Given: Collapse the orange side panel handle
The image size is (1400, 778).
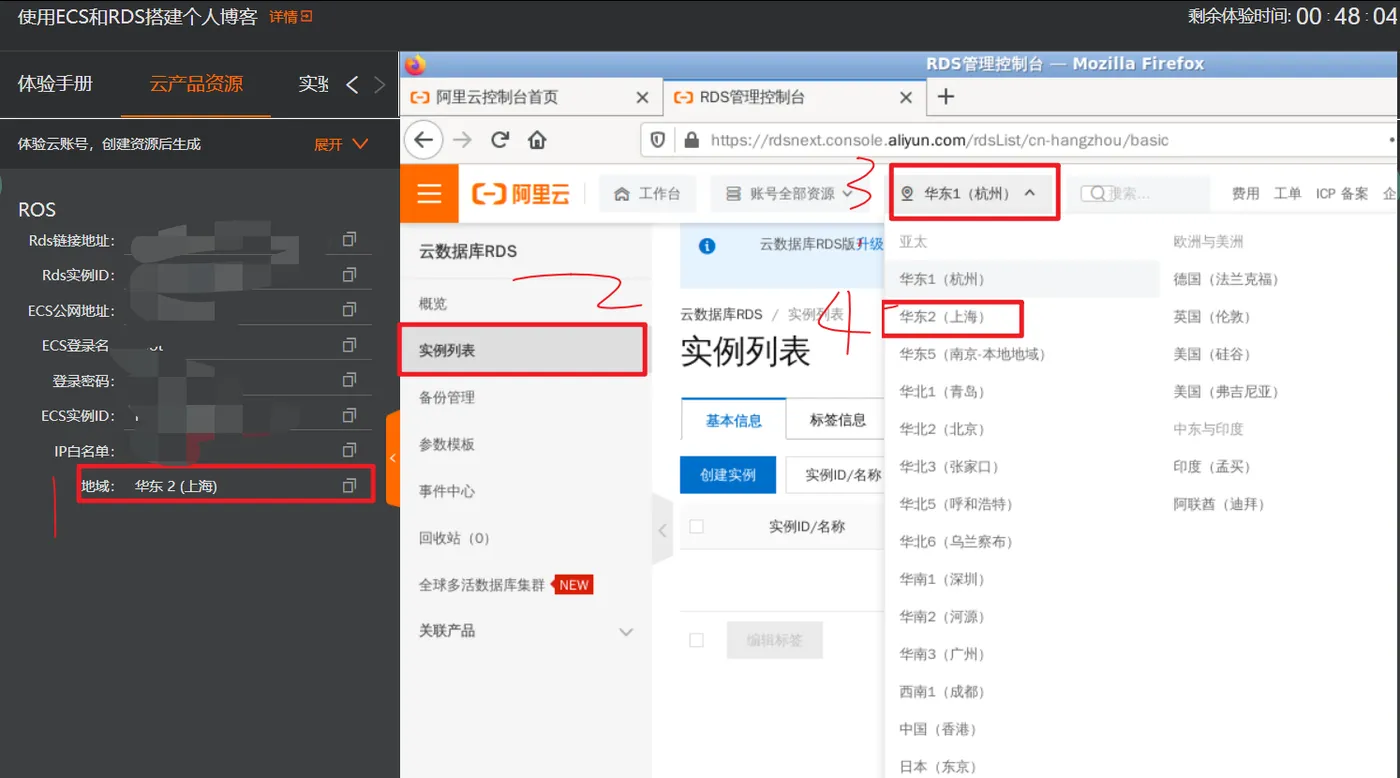Looking at the screenshot, I should [x=393, y=458].
